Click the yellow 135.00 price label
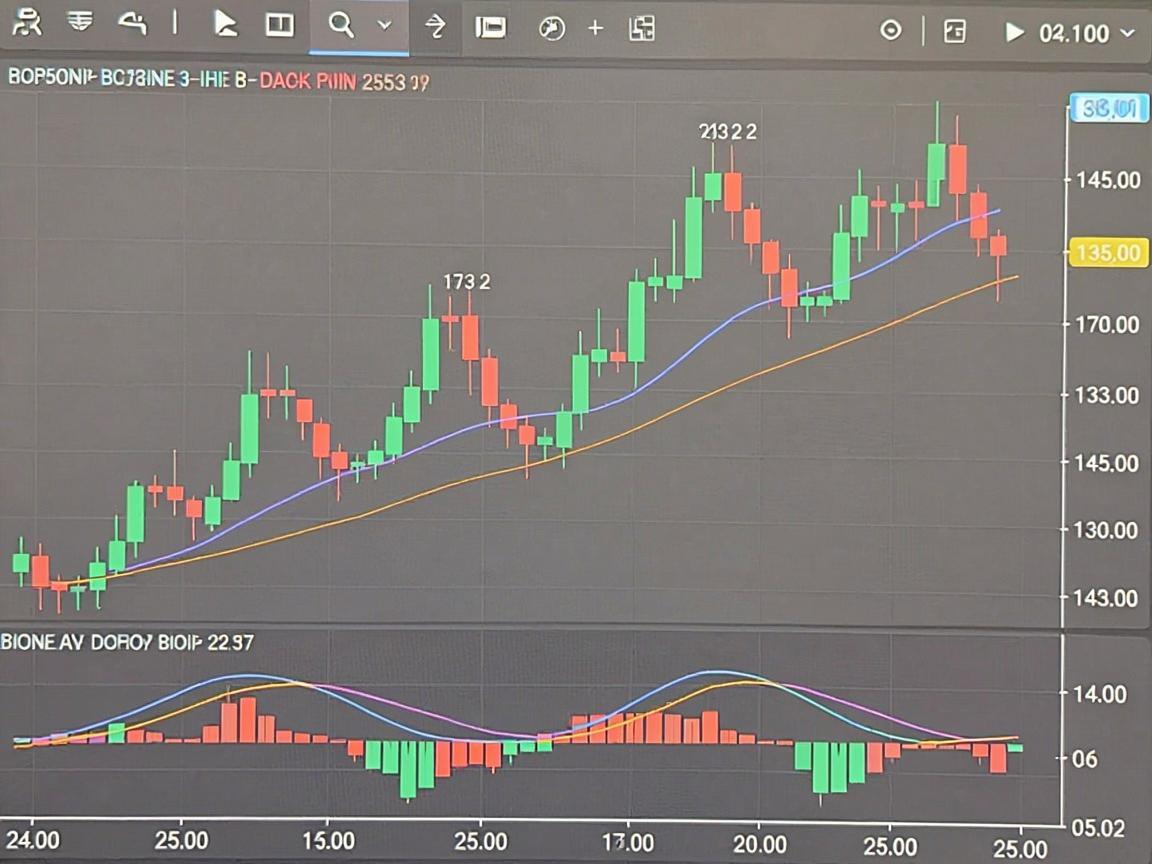The height and width of the screenshot is (864, 1152). tap(1109, 253)
